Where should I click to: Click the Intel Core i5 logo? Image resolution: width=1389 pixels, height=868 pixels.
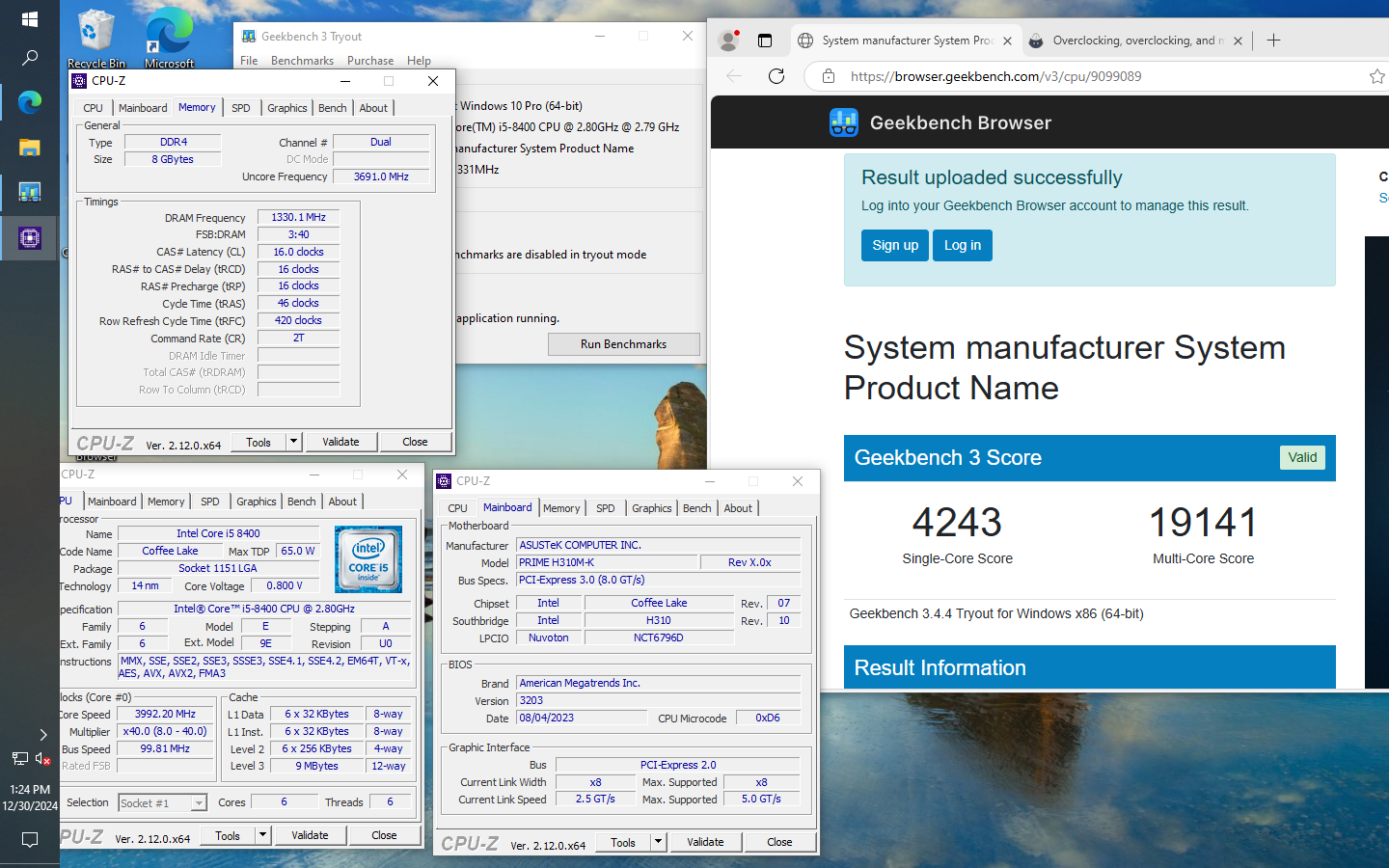tap(368, 558)
